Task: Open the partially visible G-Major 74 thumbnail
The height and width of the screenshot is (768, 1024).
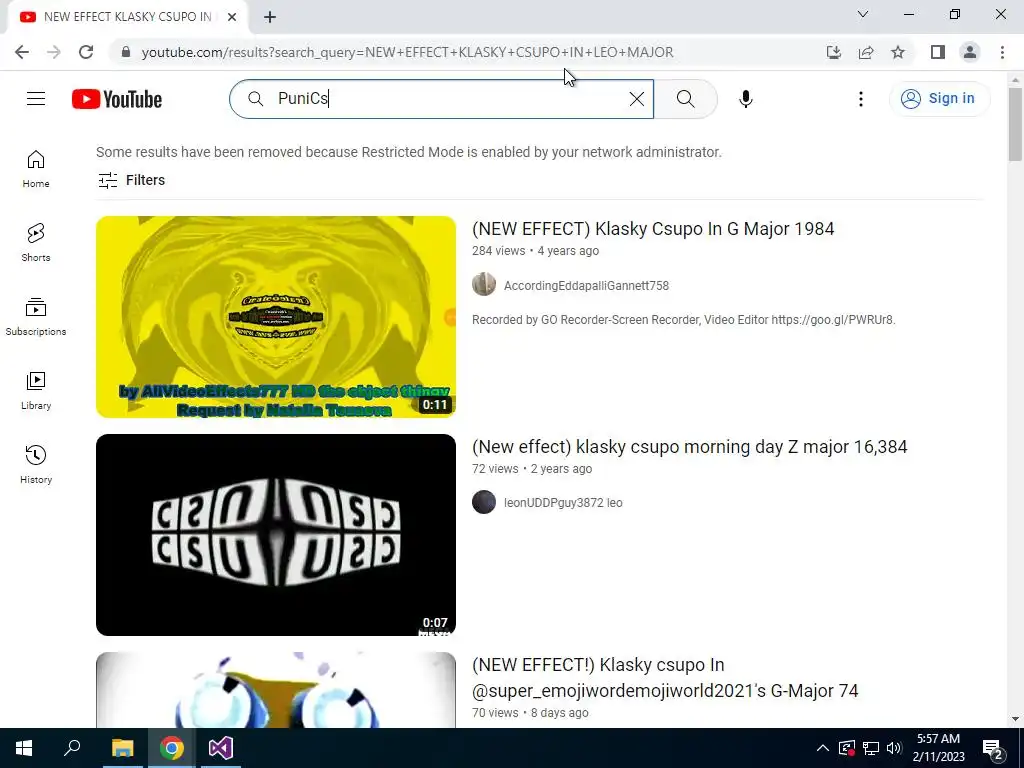Action: coord(276,690)
